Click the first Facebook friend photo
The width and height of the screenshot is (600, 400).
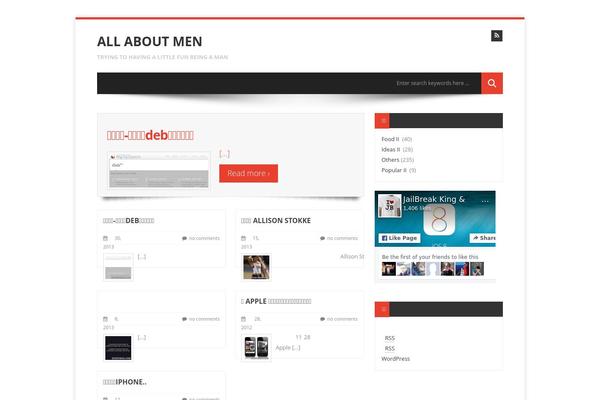[389, 269]
